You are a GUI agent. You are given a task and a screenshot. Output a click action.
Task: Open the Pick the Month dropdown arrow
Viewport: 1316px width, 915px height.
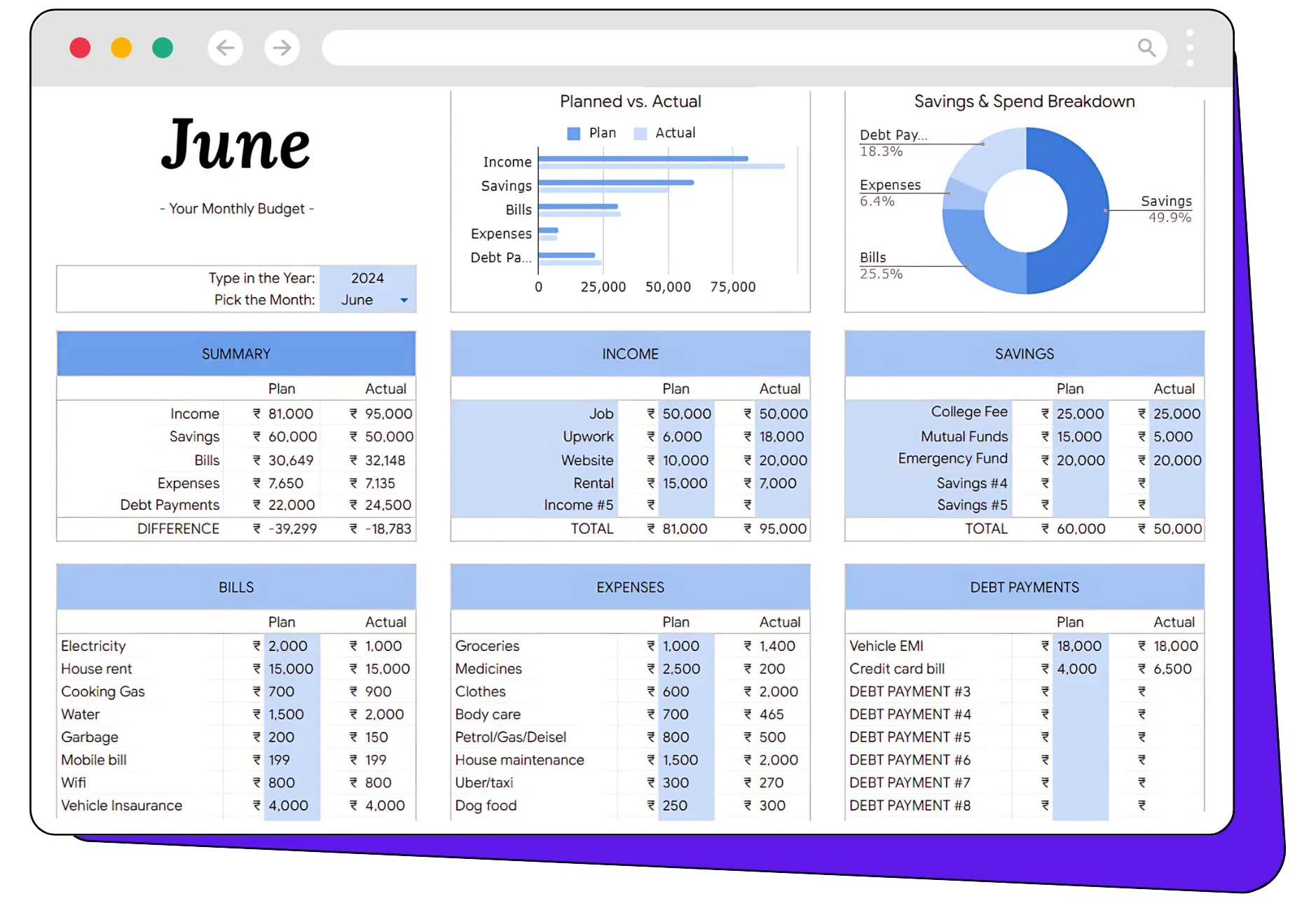pyautogui.click(x=404, y=301)
